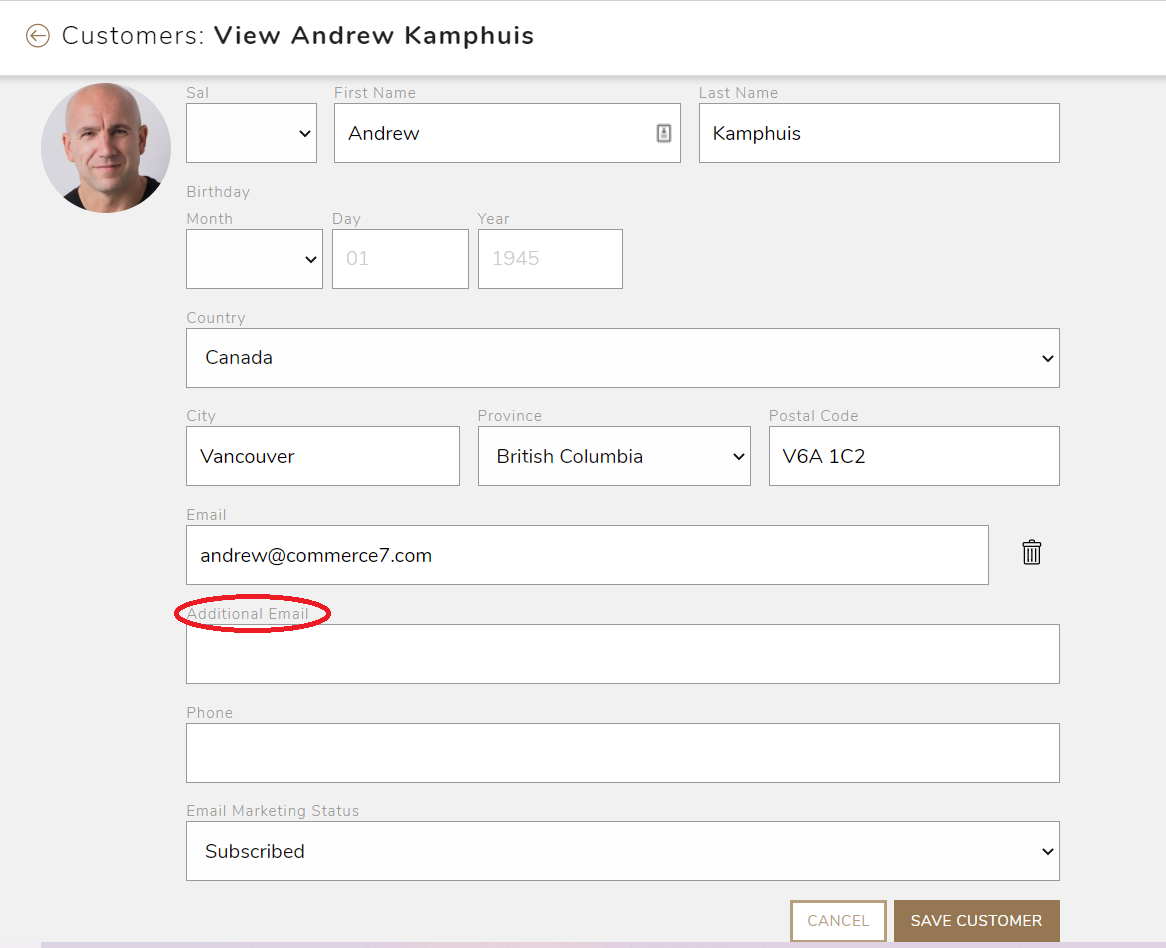The width and height of the screenshot is (1166, 948).
Task: Click the Postal Code field showing V6A 1C2
Action: click(913, 455)
